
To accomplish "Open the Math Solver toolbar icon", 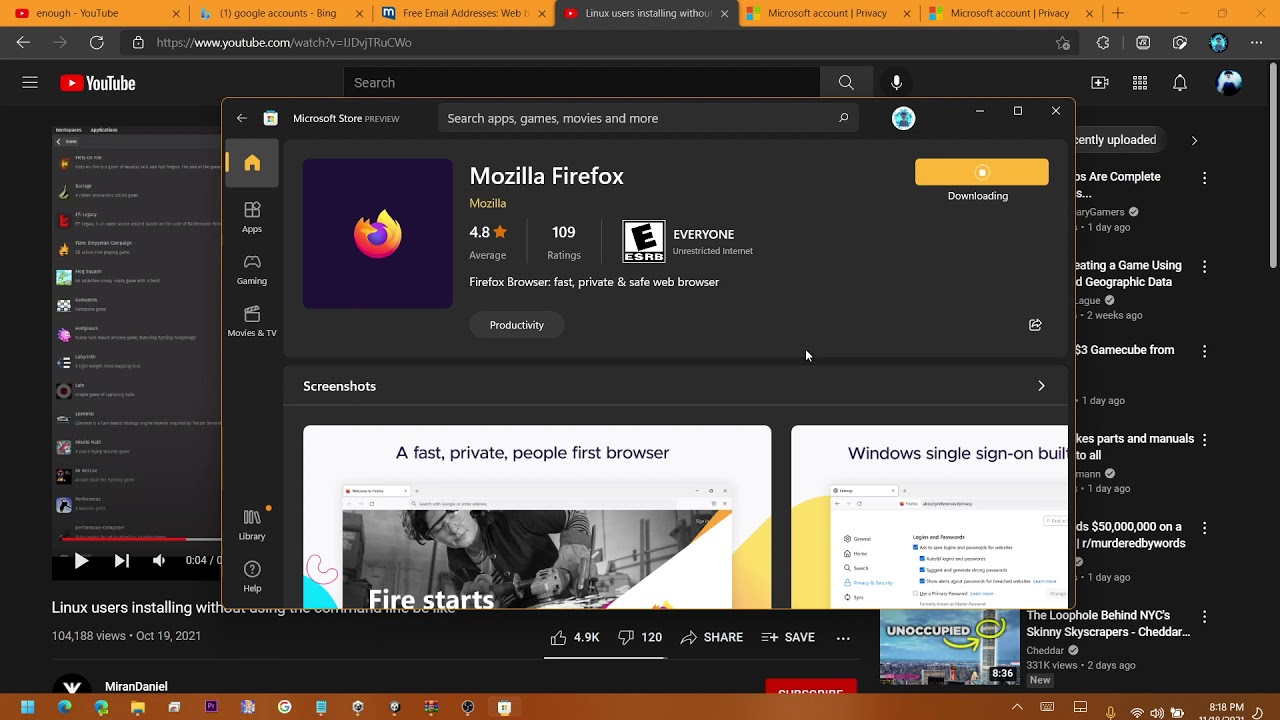I will (x=1143, y=43).
